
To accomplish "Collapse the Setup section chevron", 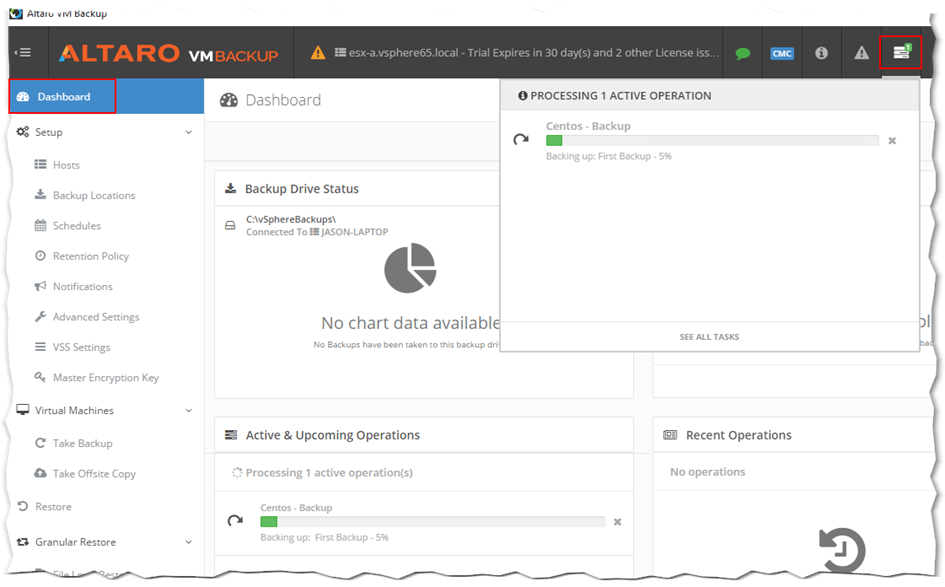I will 189,132.
